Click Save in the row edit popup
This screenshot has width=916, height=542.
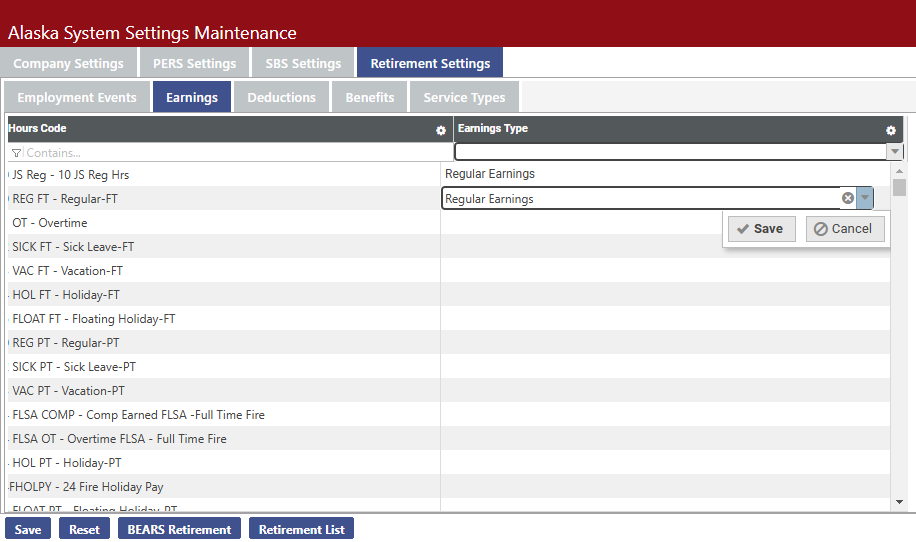pyautogui.click(x=761, y=229)
